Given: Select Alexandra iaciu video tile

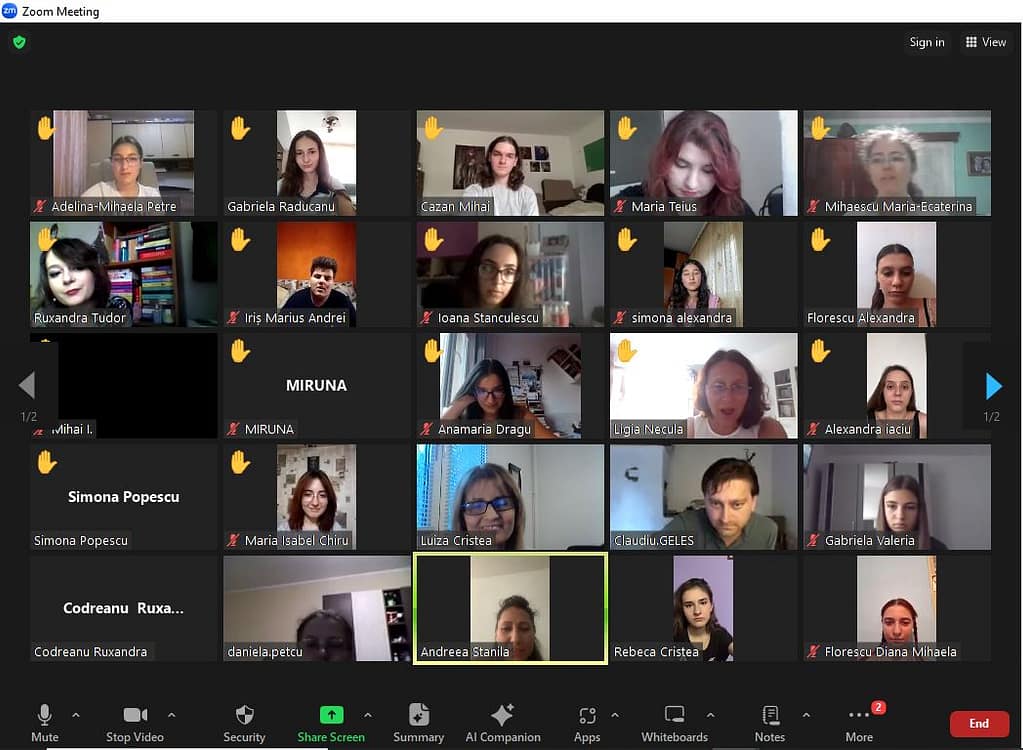Looking at the screenshot, I should (x=897, y=385).
